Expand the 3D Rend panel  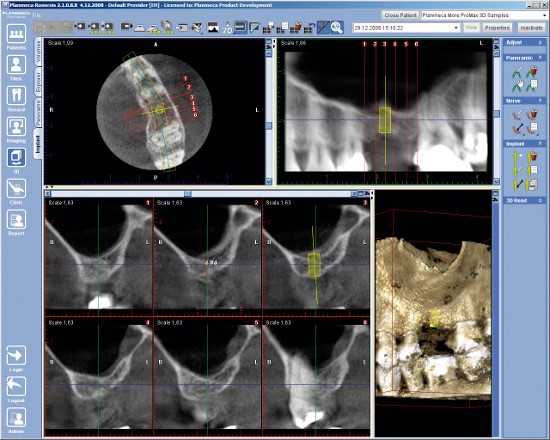click(x=524, y=200)
